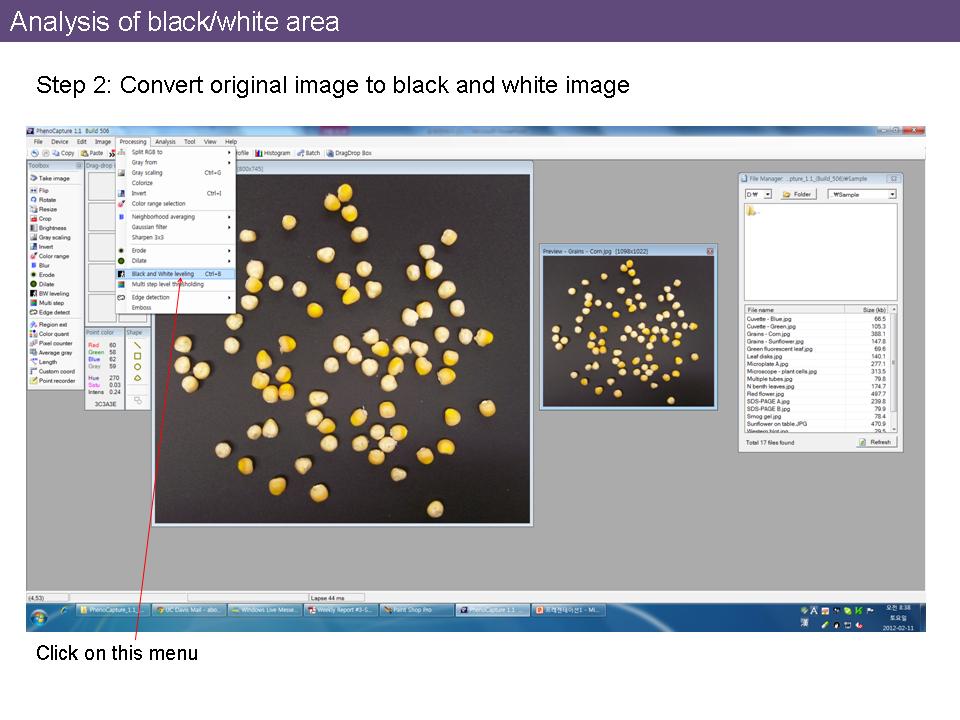This screenshot has width=960, height=720.
Task: Choose the Crop tool in Toolbox
Action: (45, 218)
